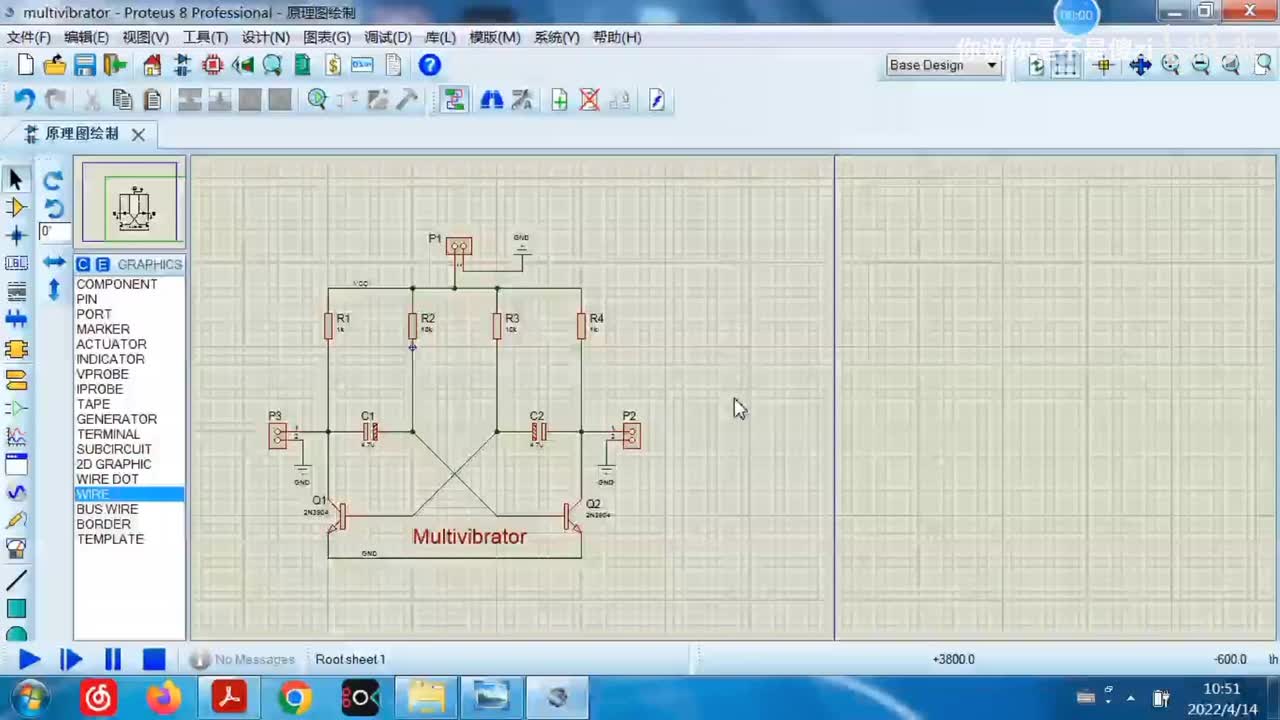
Task: Open 文件(F) menu
Action: (28, 37)
